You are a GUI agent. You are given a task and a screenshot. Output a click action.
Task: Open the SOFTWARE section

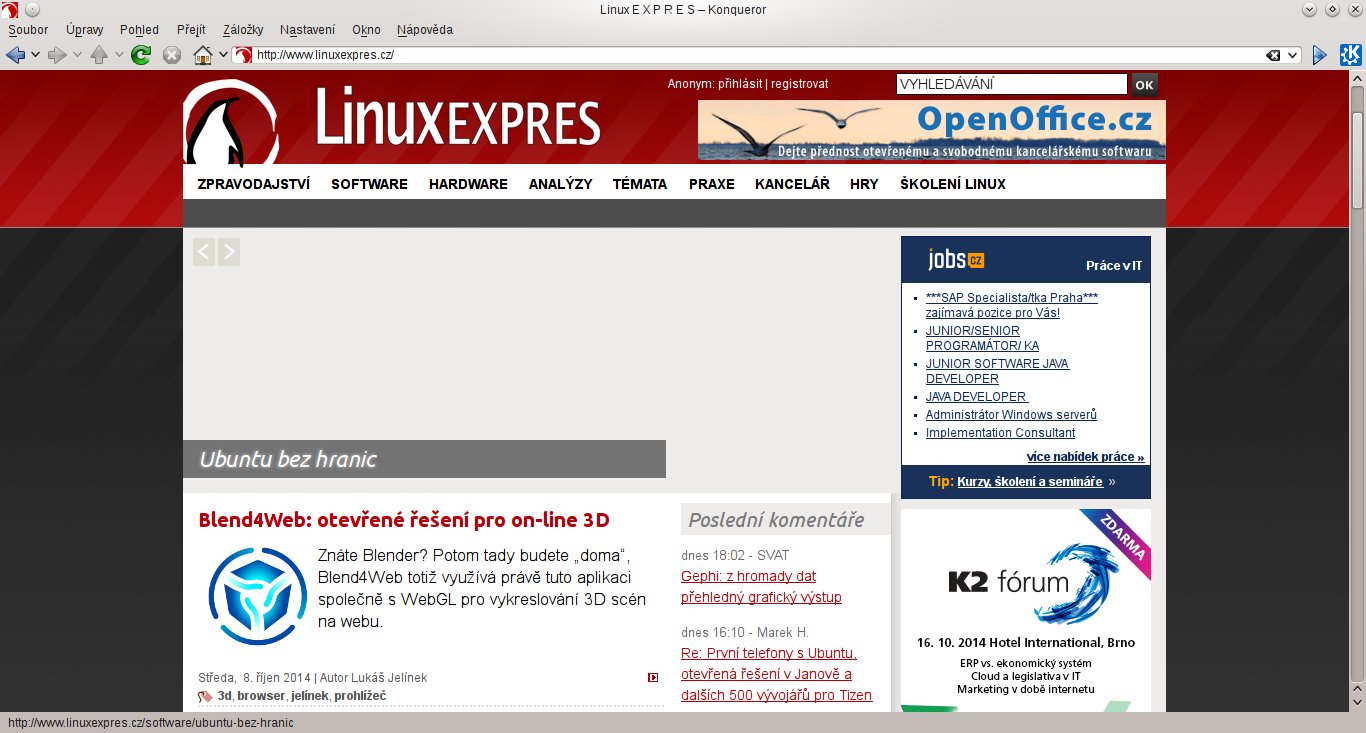coord(369,184)
